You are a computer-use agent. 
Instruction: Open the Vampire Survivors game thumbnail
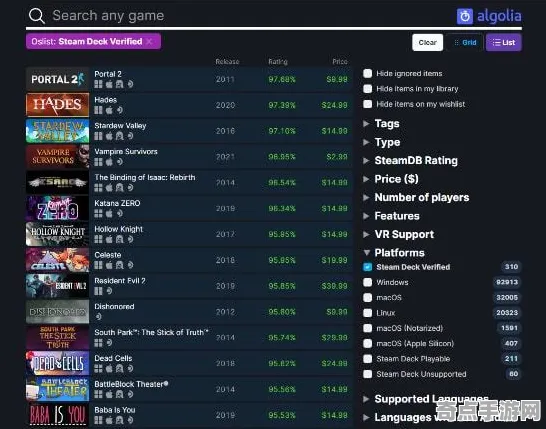(x=57, y=157)
